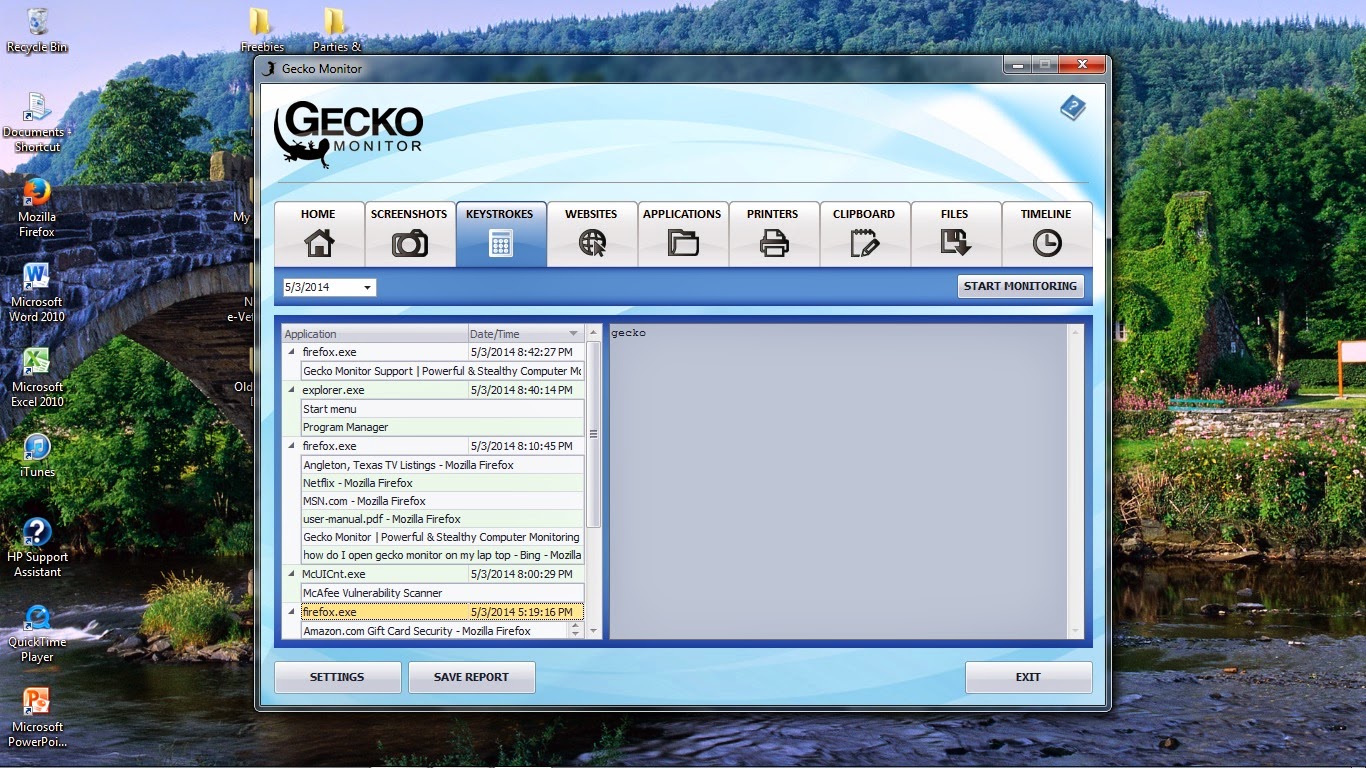The width and height of the screenshot is (1366, 768).
Task: Open the Gecko Monitor help book icon
Action: (1073, 108)
